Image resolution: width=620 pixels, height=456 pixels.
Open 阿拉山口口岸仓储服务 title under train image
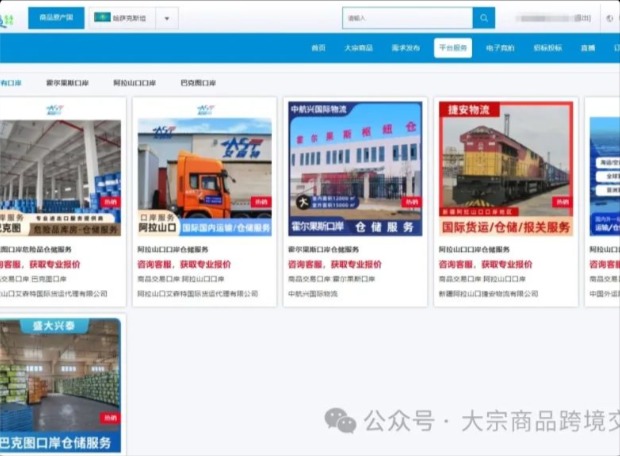point(474,250)
